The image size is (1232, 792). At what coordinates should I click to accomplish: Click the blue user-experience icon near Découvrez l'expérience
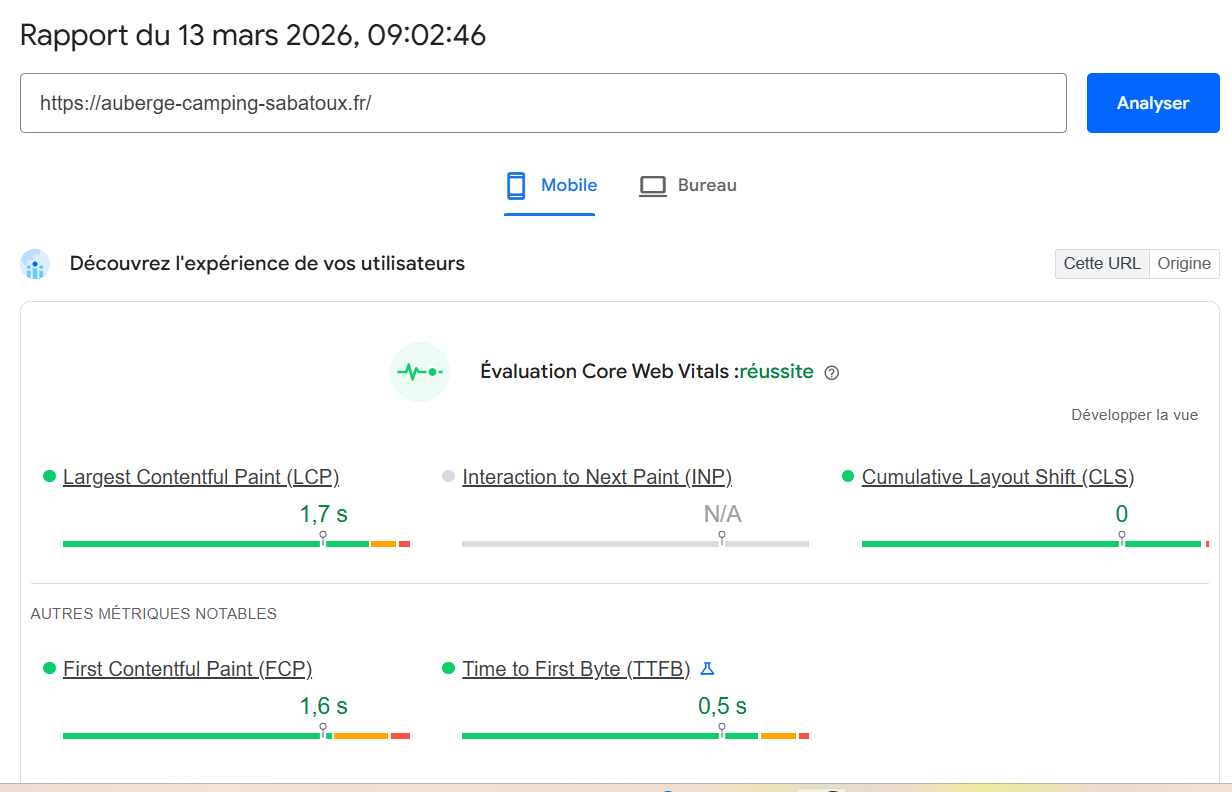click(x=36, y=264)
